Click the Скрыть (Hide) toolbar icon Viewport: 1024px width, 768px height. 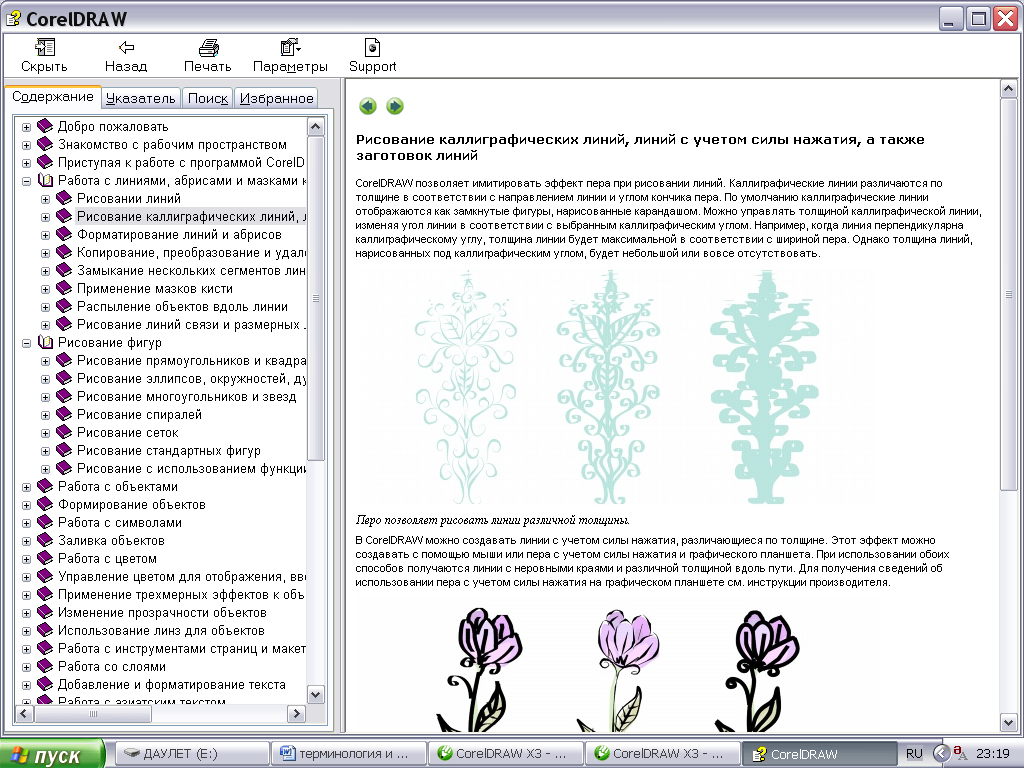click(x=44, y=48)
